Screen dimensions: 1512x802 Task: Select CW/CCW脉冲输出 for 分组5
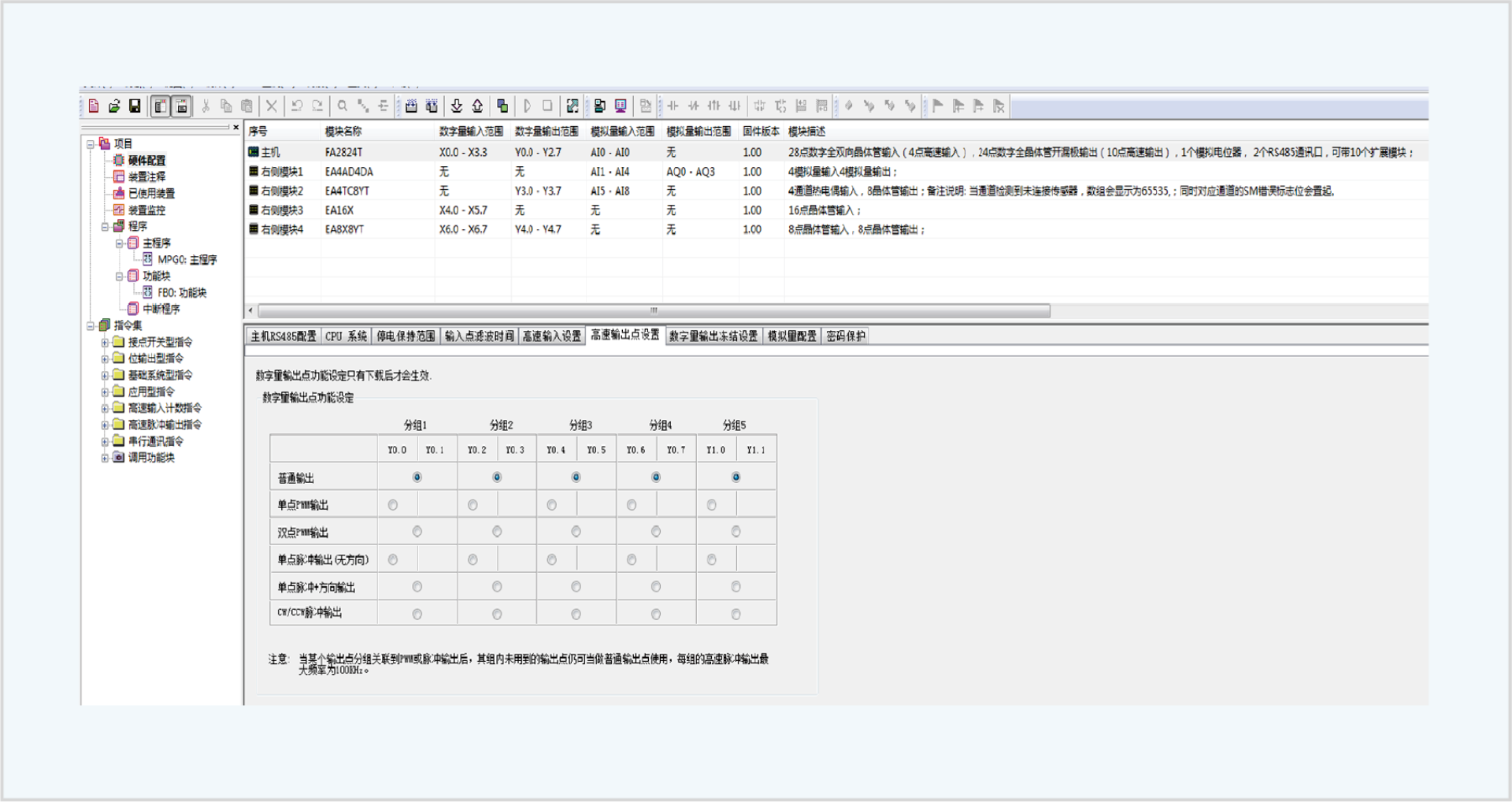pyautogui.click(x=736, y=613)
